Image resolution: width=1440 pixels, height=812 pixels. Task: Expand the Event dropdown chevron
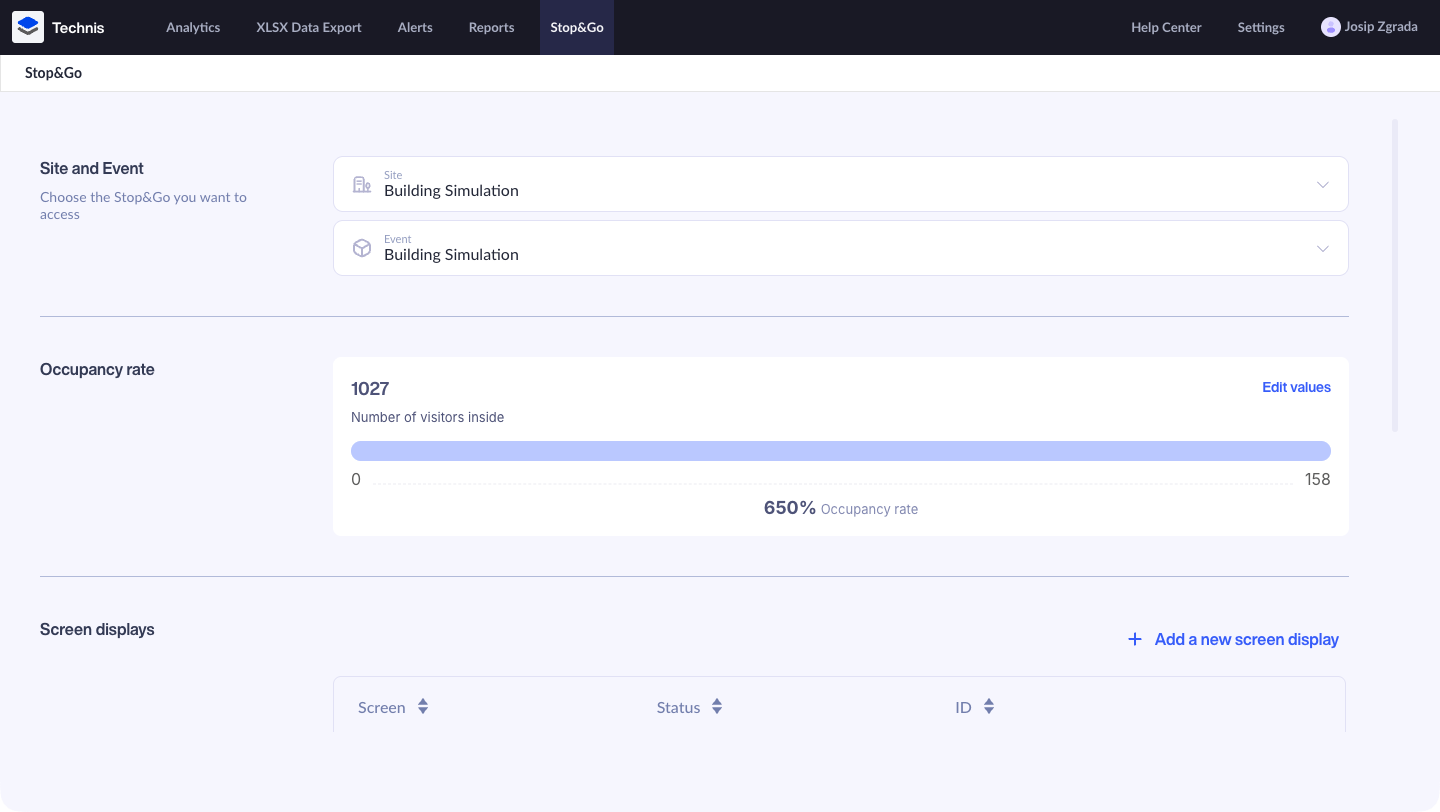[1323, 248]
